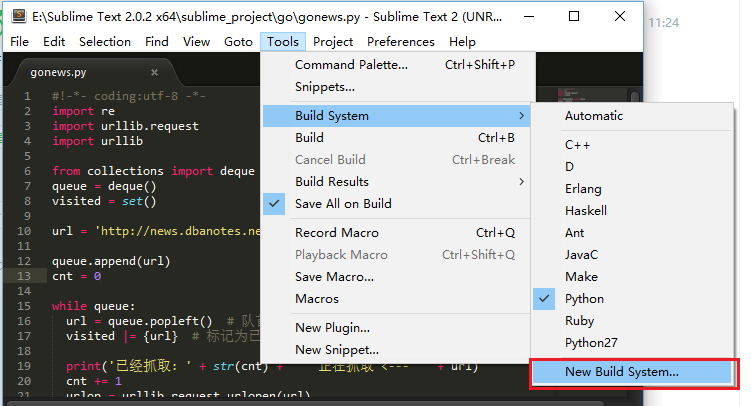Open the Goto menu
751x406 pixels.
[x=238, y=42]
